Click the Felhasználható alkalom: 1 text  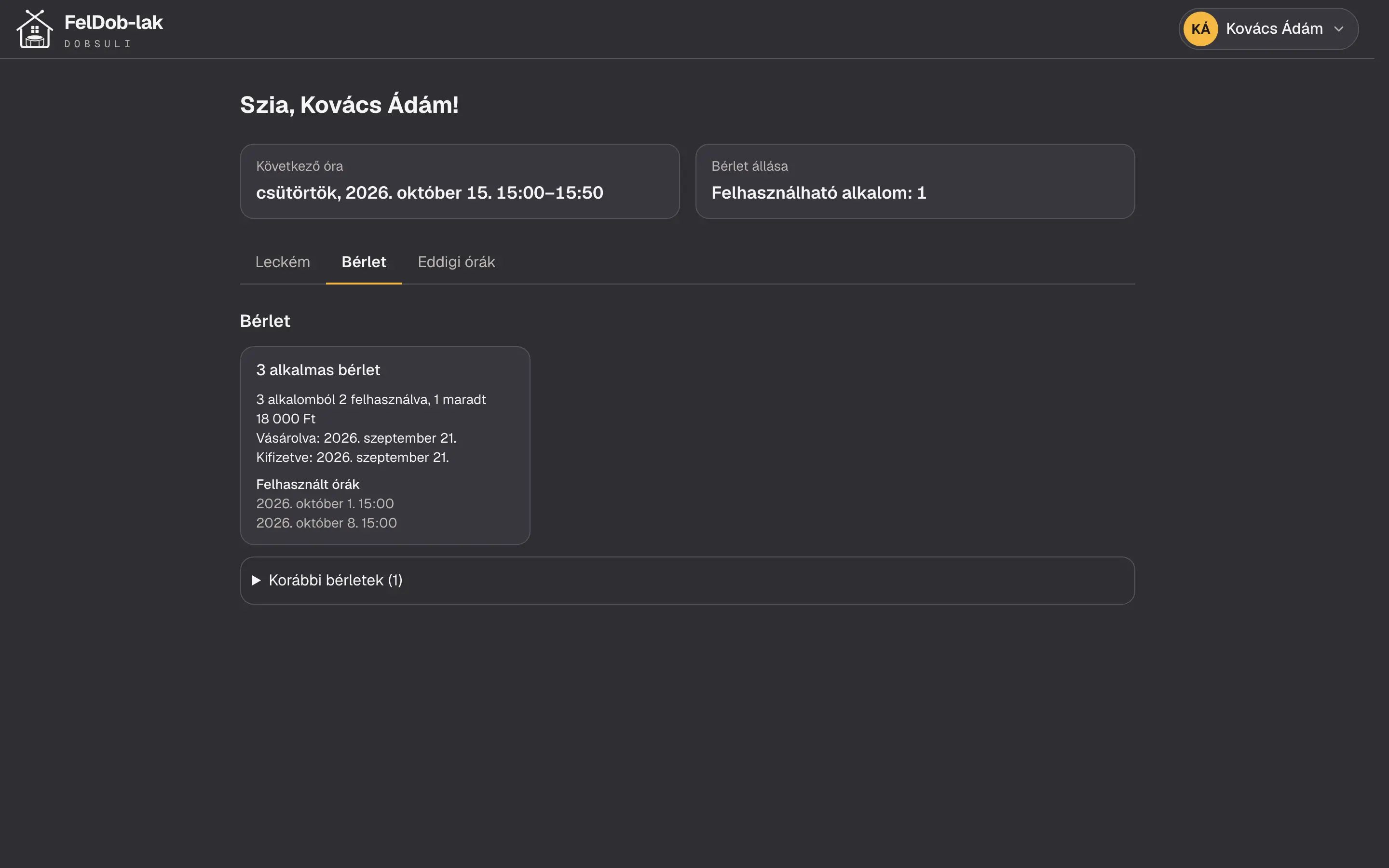818,193
